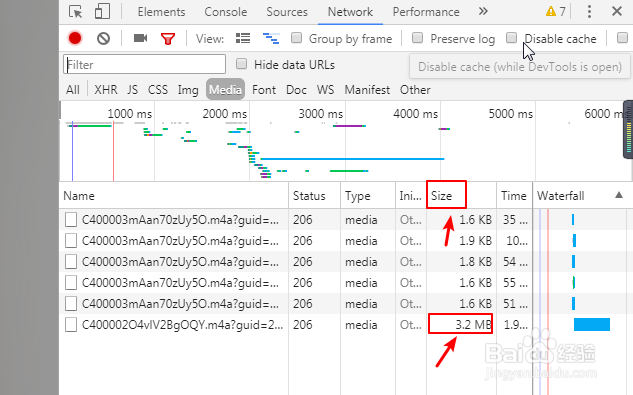Open the DevTools three-dot menu
633x395 pixels.
589,11
